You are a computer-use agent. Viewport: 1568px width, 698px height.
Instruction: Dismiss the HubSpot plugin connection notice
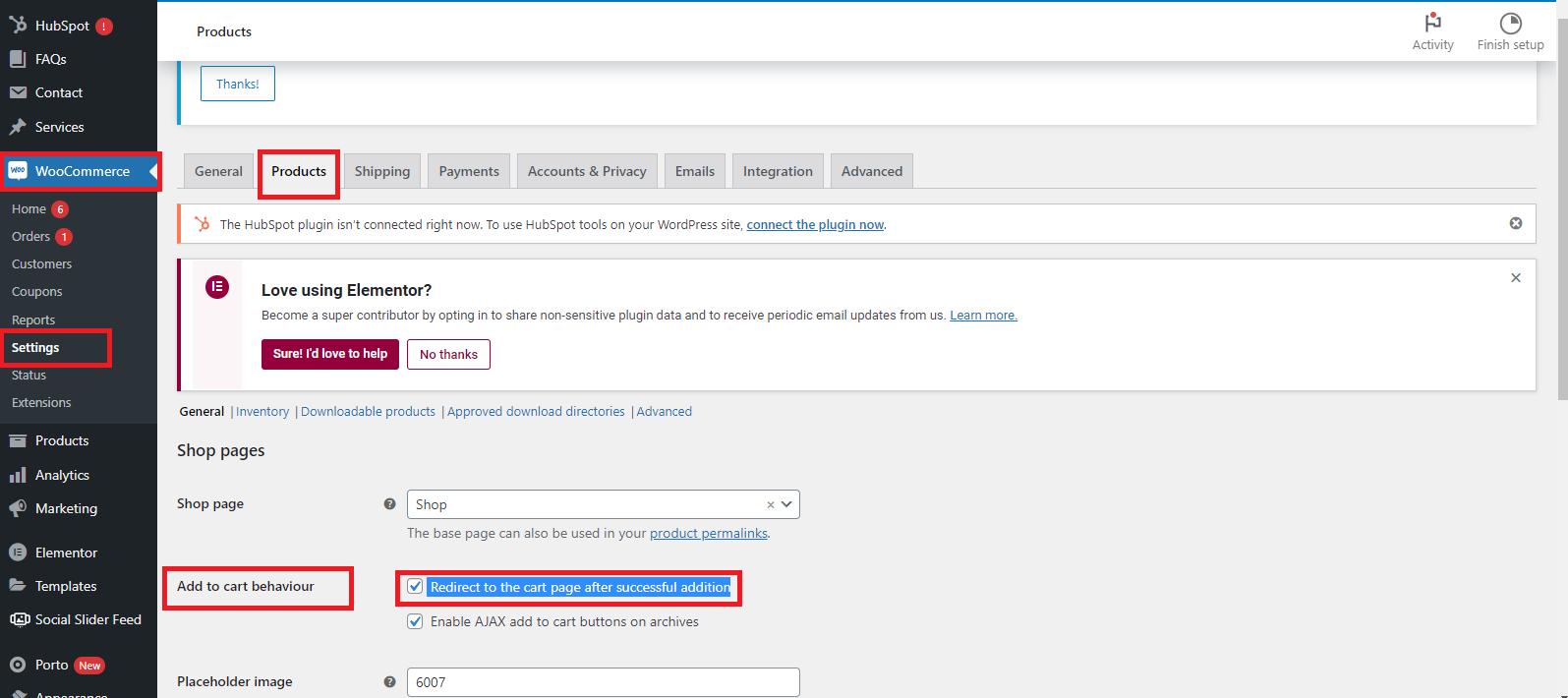point(1516,223)
